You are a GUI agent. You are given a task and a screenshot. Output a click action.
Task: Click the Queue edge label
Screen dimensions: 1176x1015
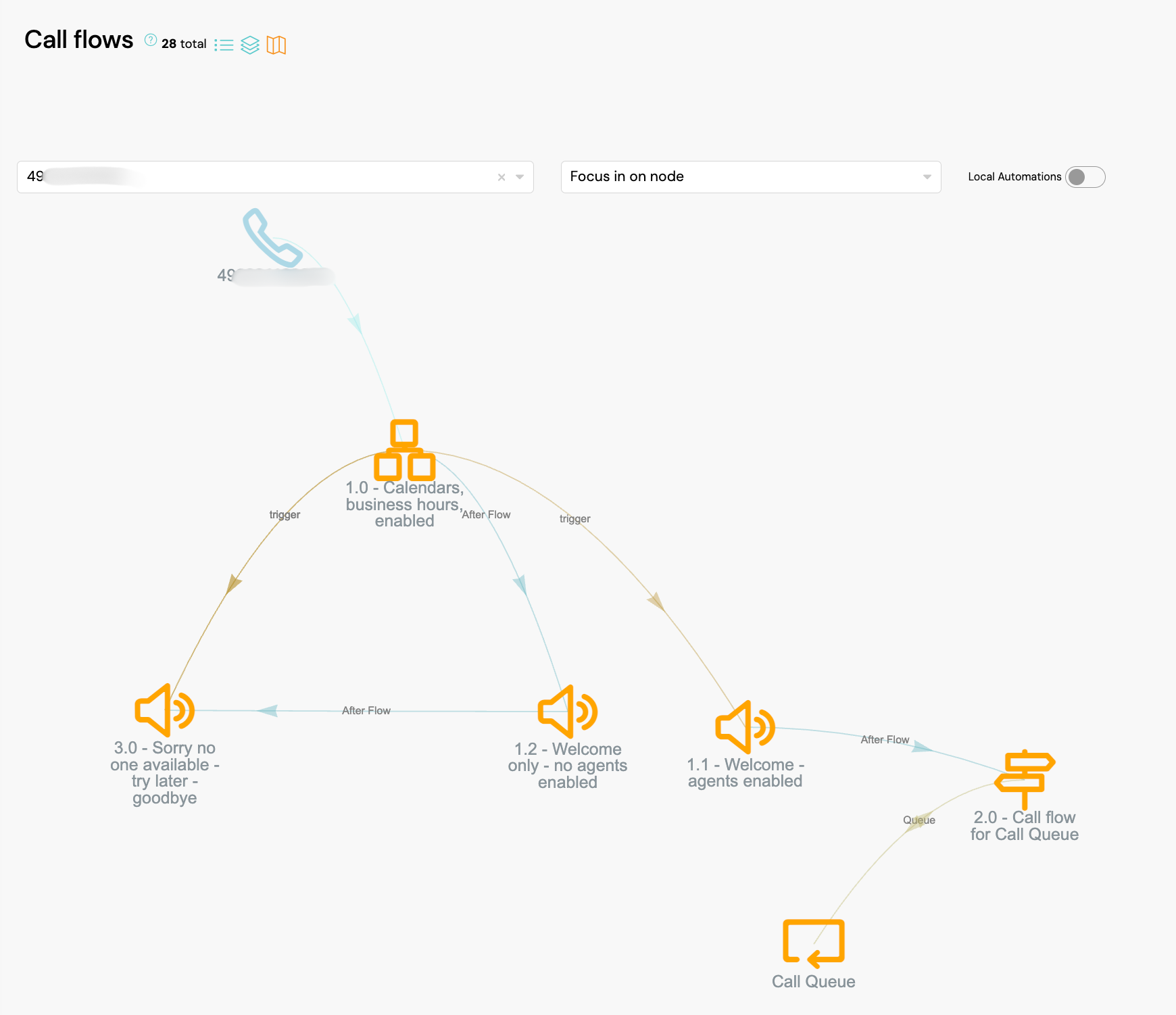[918, 820]
